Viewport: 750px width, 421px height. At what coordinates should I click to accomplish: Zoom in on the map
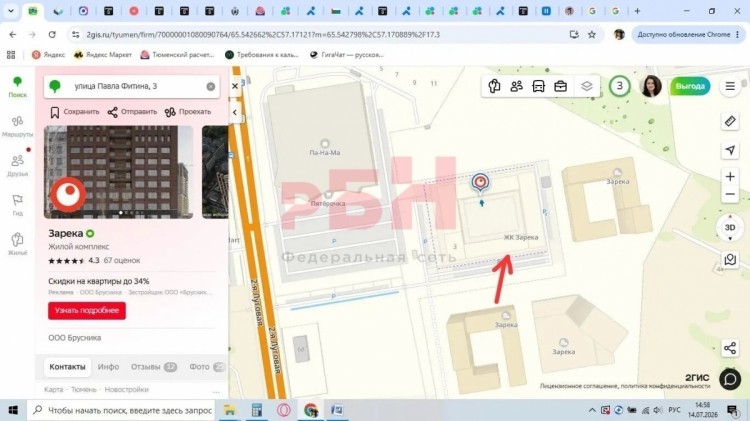[x=730, y=177]
